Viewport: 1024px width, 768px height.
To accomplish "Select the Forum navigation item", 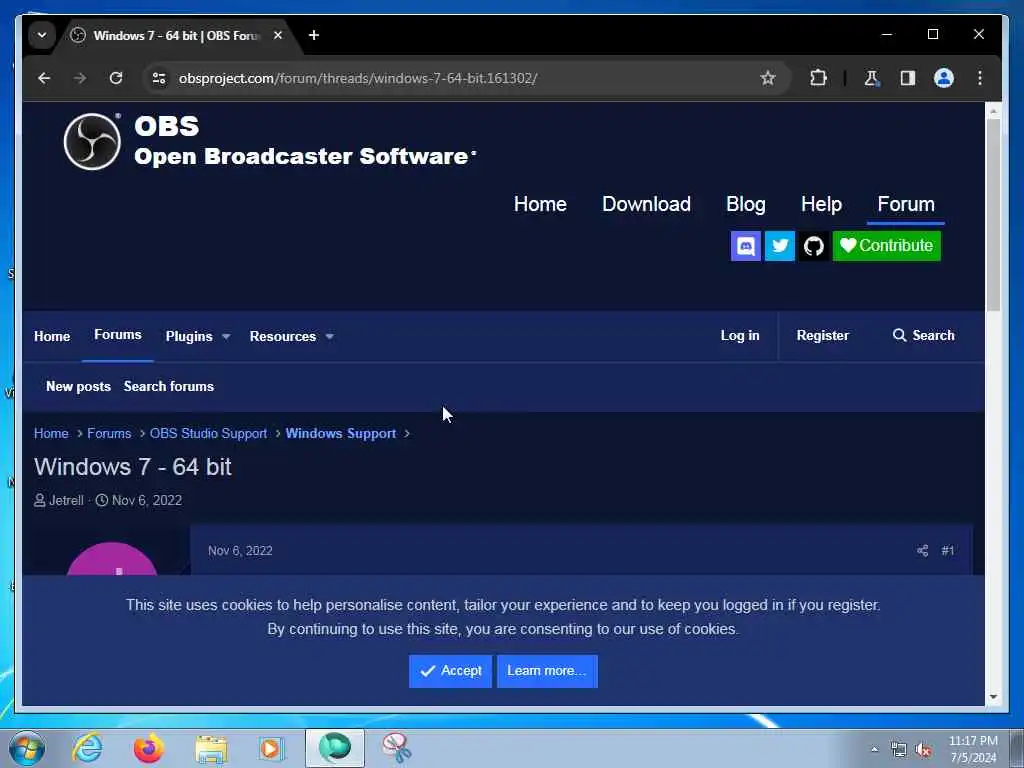I will click(x=905, y=204).
